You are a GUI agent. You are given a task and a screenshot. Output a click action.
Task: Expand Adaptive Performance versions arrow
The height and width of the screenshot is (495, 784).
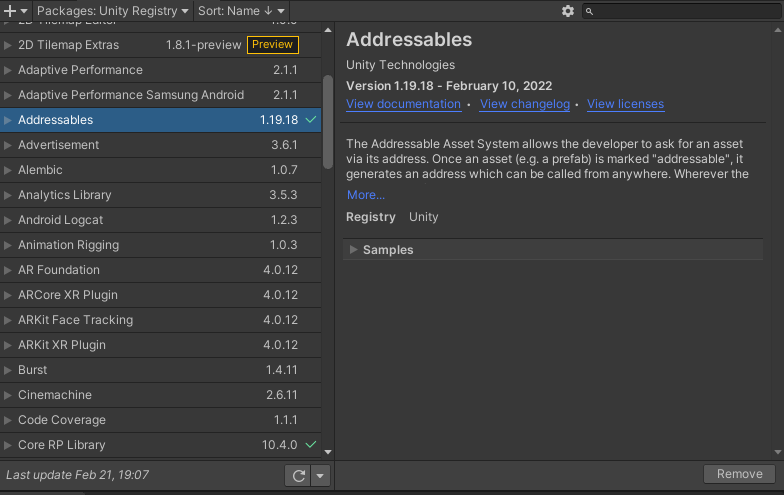8,70
